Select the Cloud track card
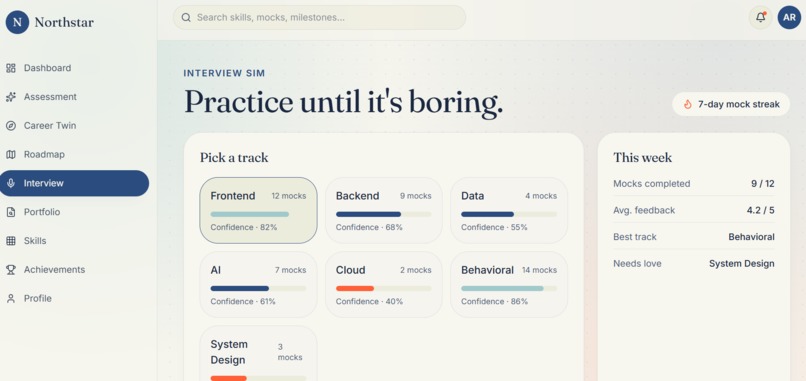This screenshot has height=381, width=806. 383,284
